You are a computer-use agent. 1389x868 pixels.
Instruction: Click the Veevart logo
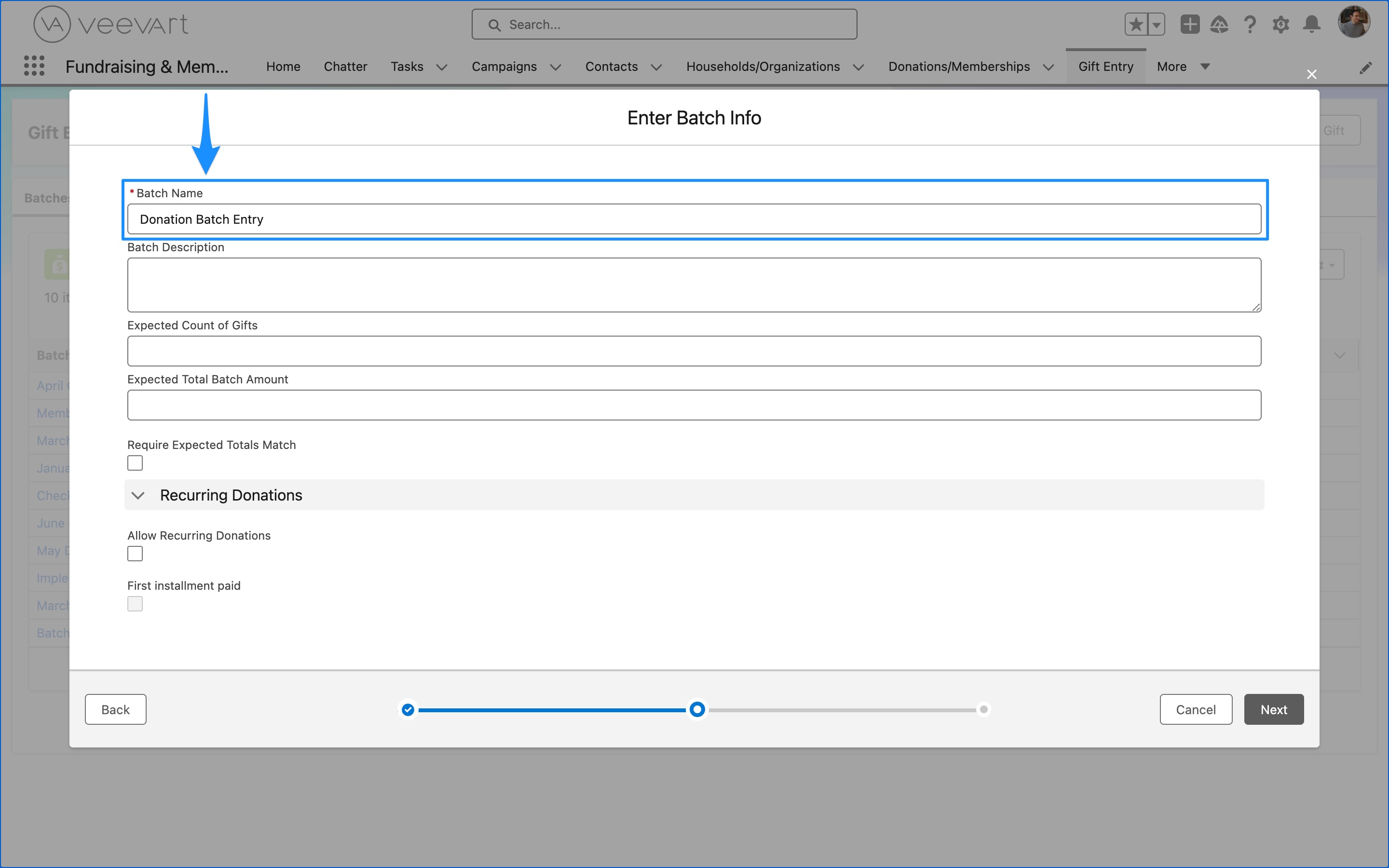pyautogui.click(x=111, y=24)
